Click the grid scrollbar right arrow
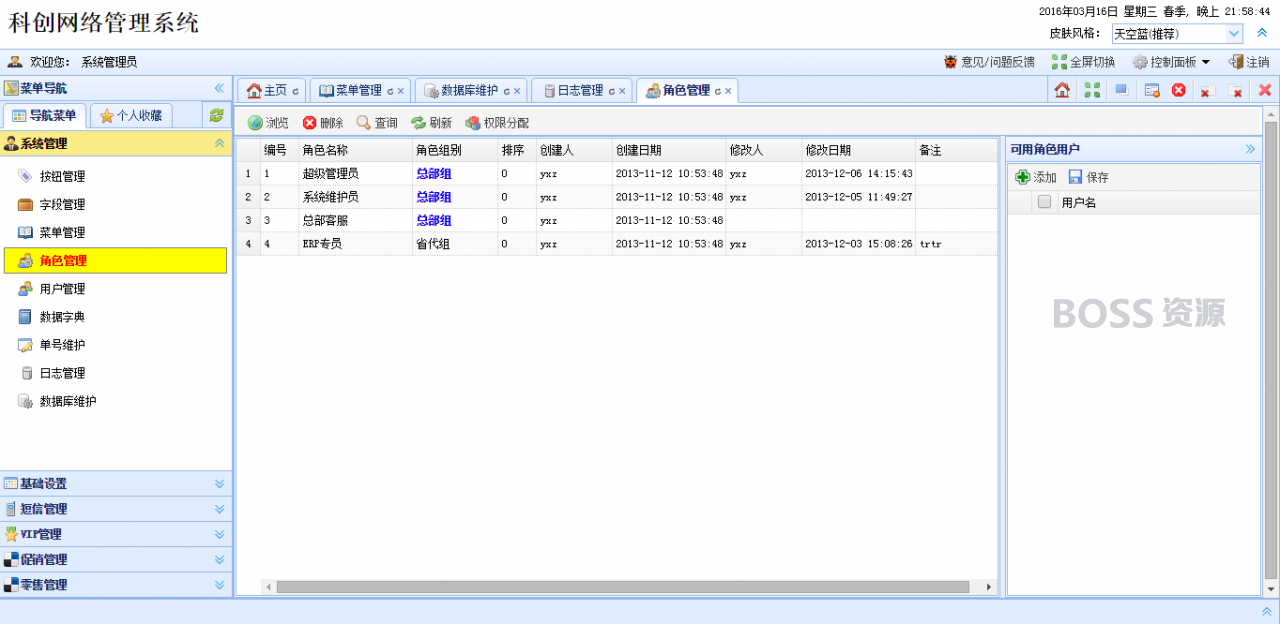The width and height of the screenshot is (1280, 624). tap(989, 587)
